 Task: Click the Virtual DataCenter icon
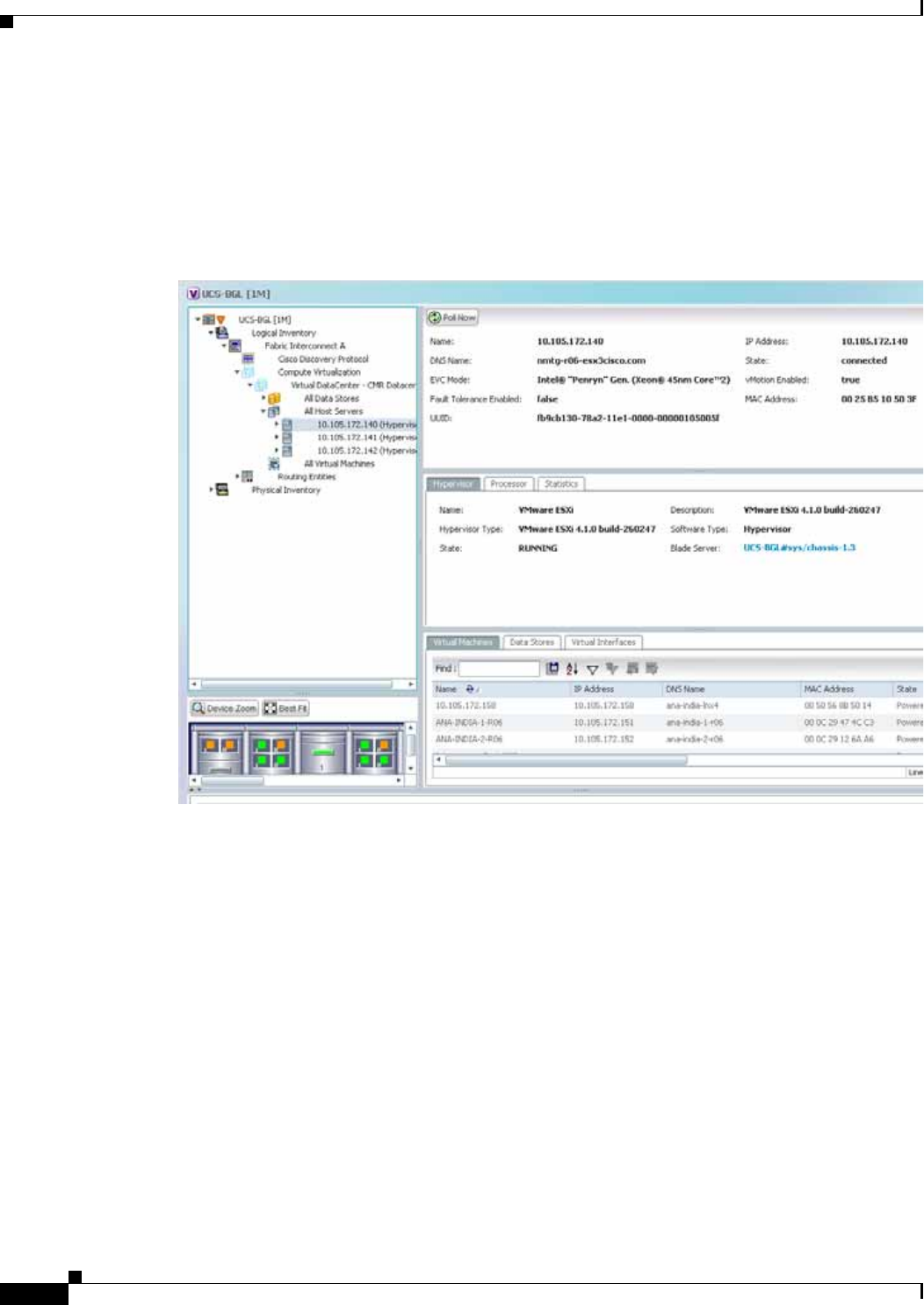pos(262,385)
